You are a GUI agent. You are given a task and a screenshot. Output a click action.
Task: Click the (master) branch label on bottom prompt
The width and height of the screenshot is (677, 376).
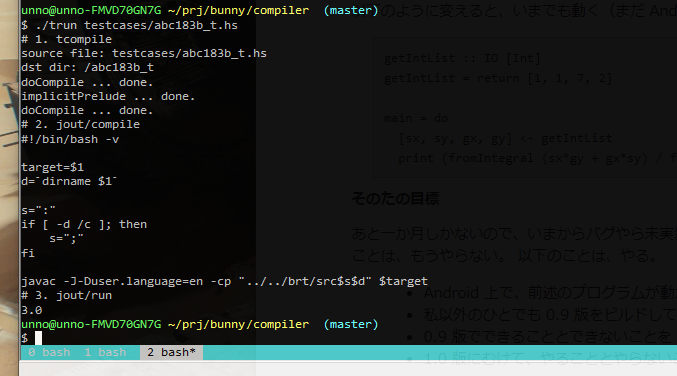pos(351,324)
